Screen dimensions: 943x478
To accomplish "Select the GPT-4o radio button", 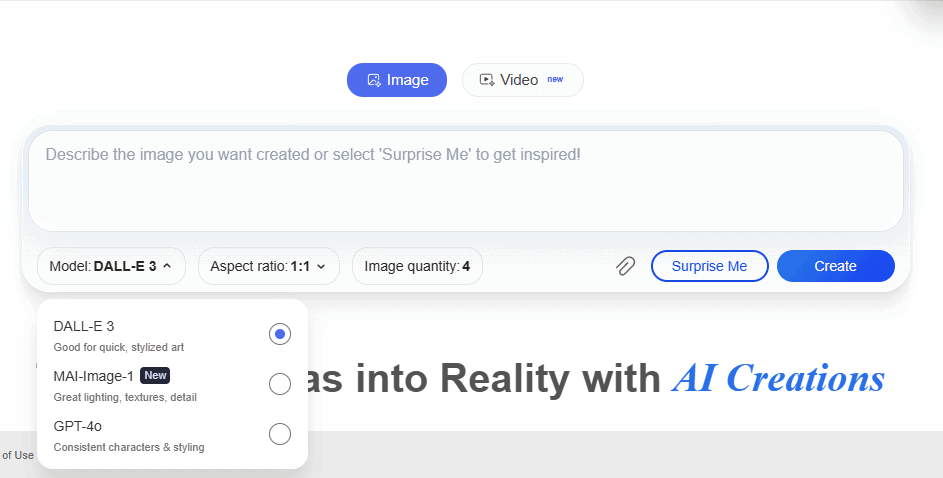I will 280,434.
